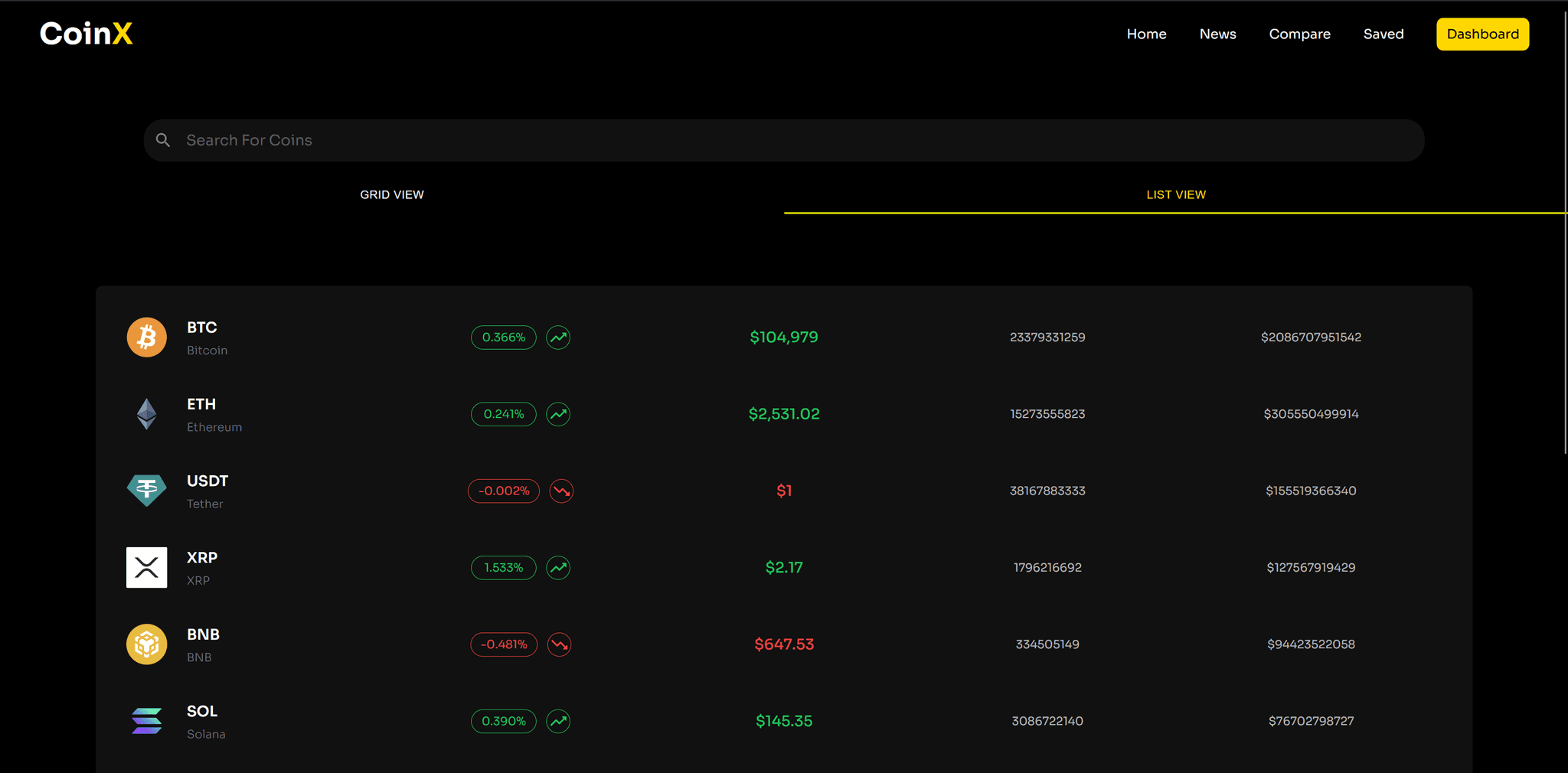Image resolution: width=1568 pixels, height=773 pixels.
Task: Click market cap $305550499914
Action: (x=1311, y=414)
